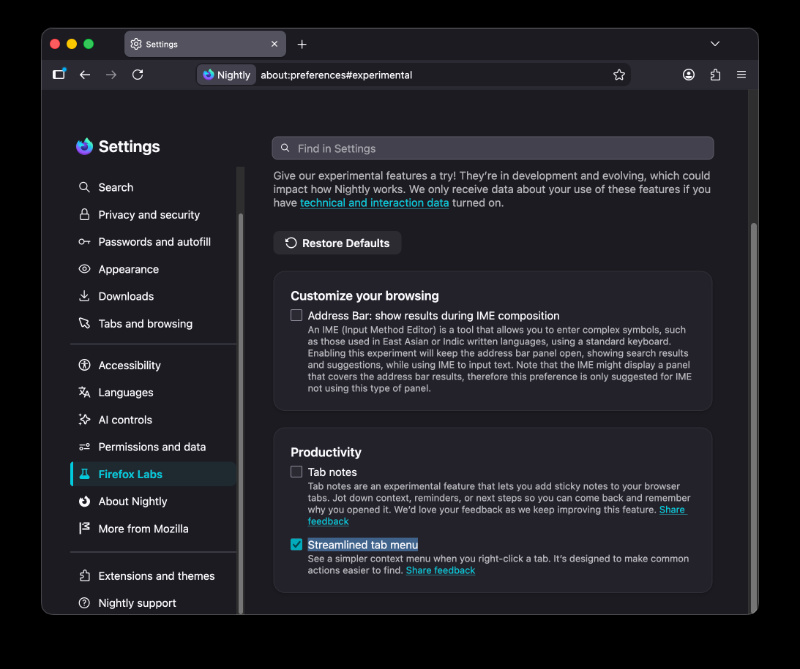This screenshot has width=800, height=669.
Task: Bookmark this page with the star icon
Action: 619,75
